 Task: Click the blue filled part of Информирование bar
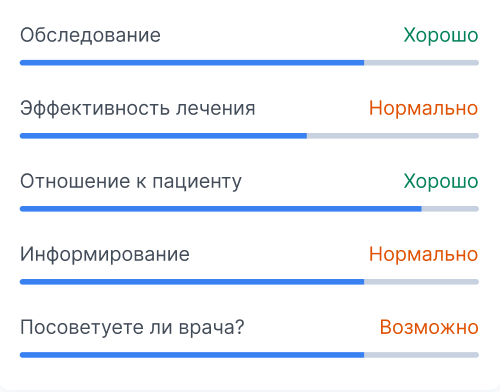pos(192,282)
